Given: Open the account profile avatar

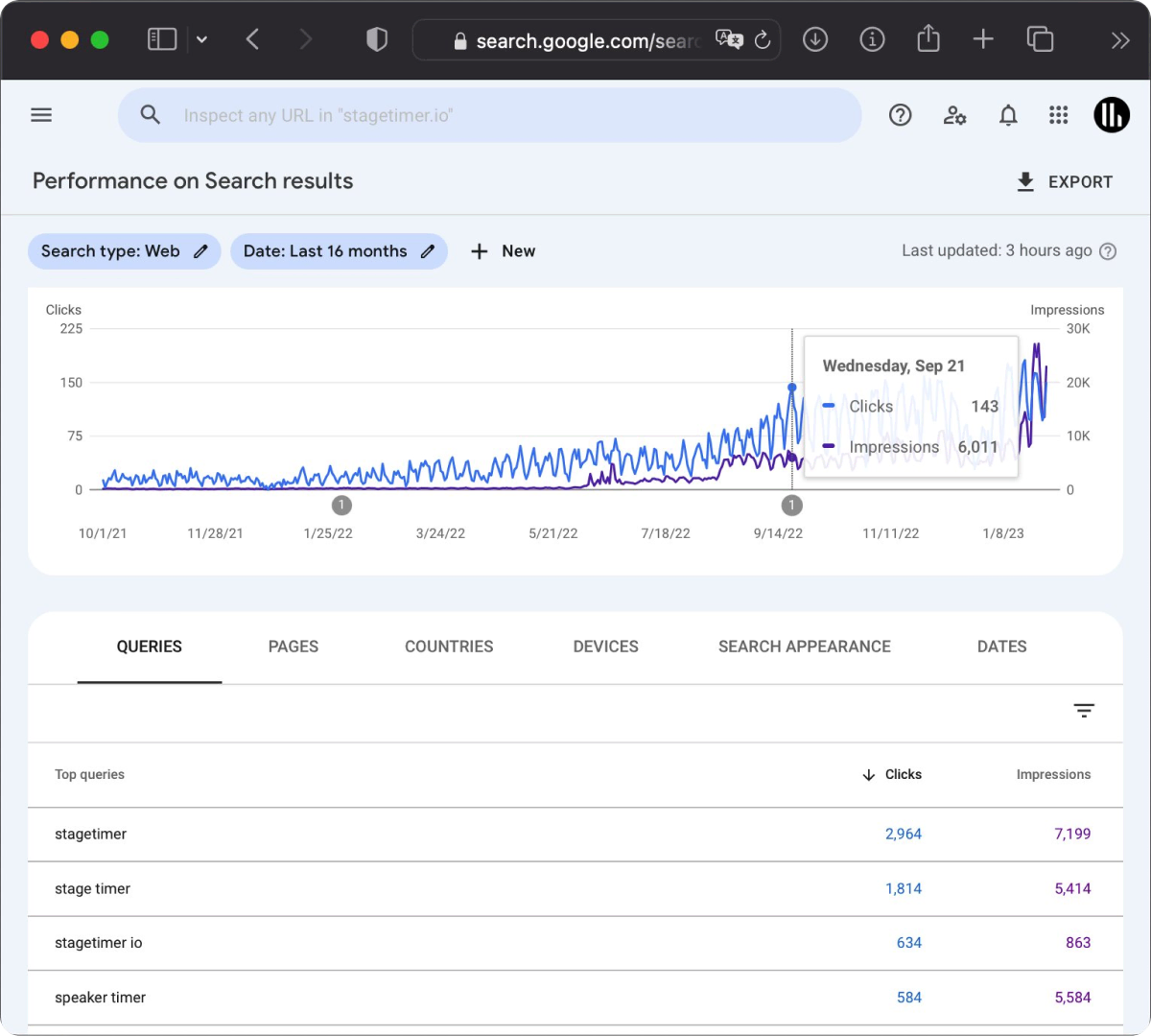Looking at the screenshot, I should [x=1112, y=115].
